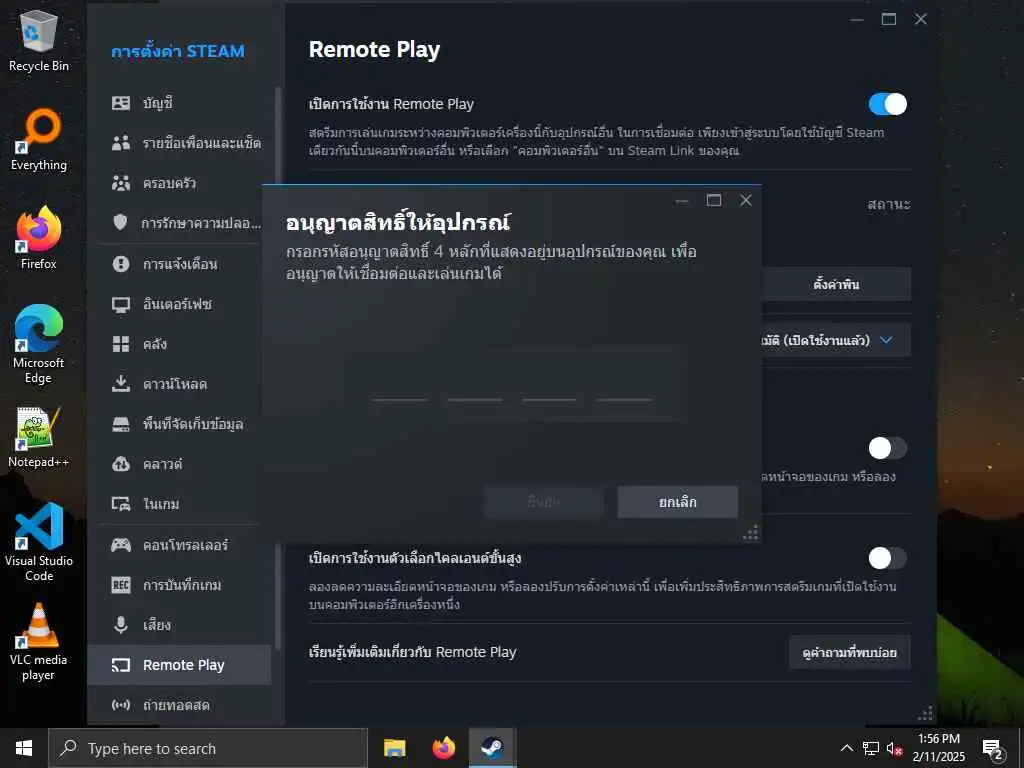Switch to คลัง settings tab
This screenshot has width=1024, height=768.
point(180,344)
